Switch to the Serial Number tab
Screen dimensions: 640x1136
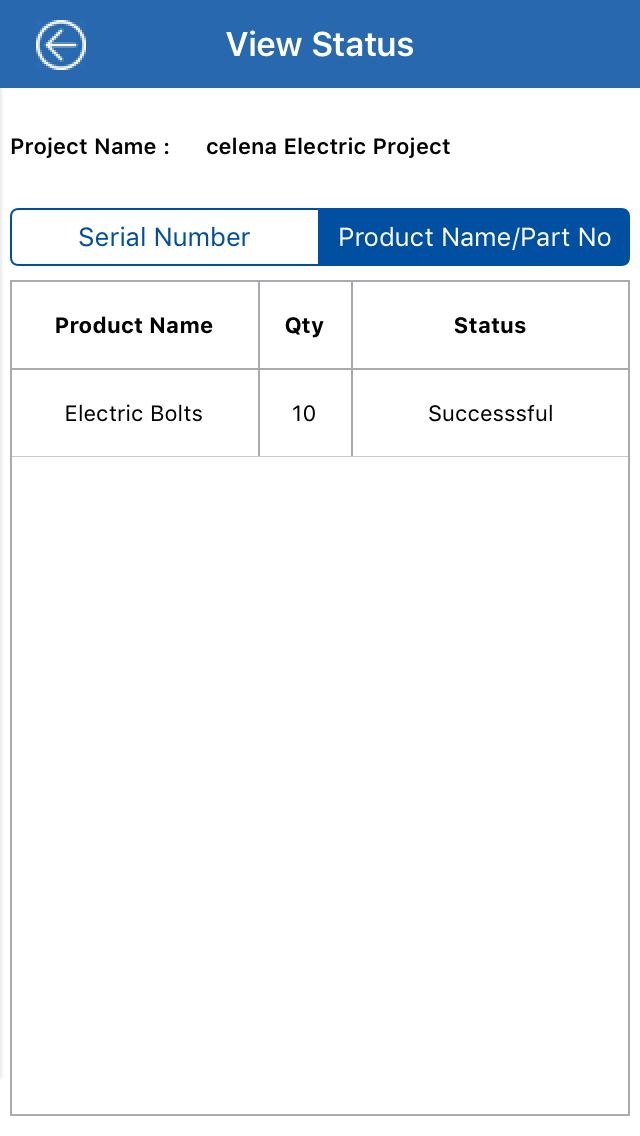pyautogui.click(x=165, y=237)
